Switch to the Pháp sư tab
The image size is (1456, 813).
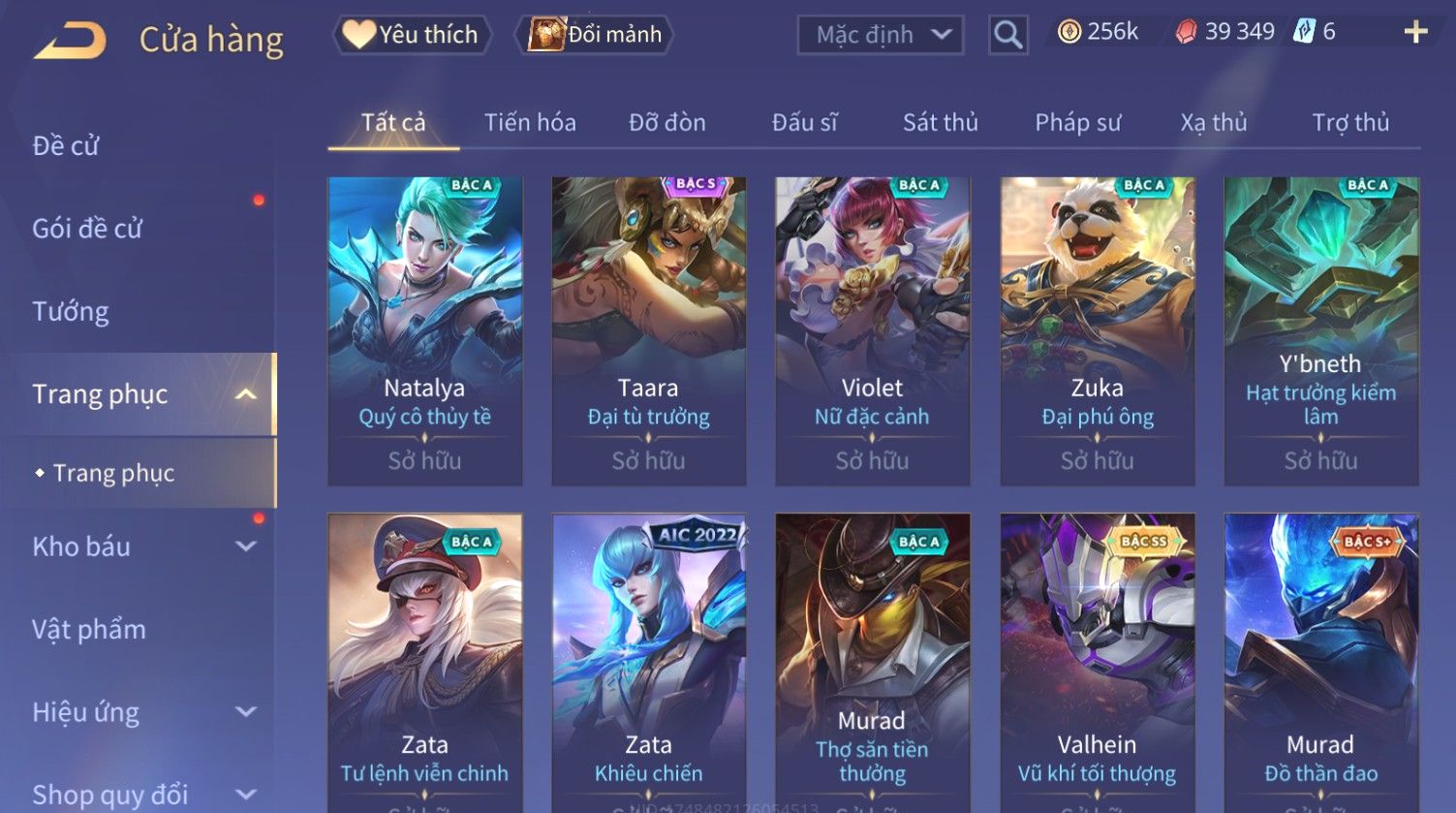coord(1077,123)
